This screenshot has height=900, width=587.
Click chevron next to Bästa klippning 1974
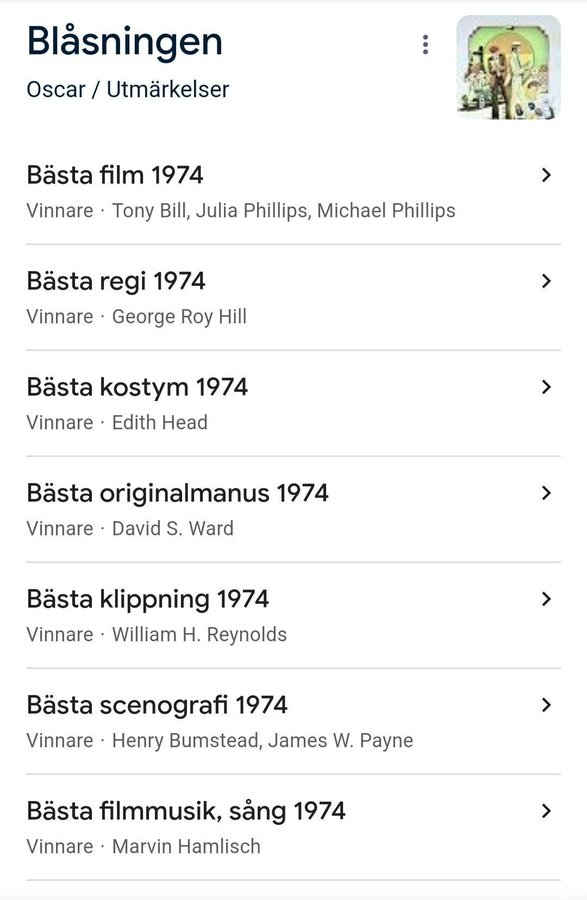click(546, 599)
